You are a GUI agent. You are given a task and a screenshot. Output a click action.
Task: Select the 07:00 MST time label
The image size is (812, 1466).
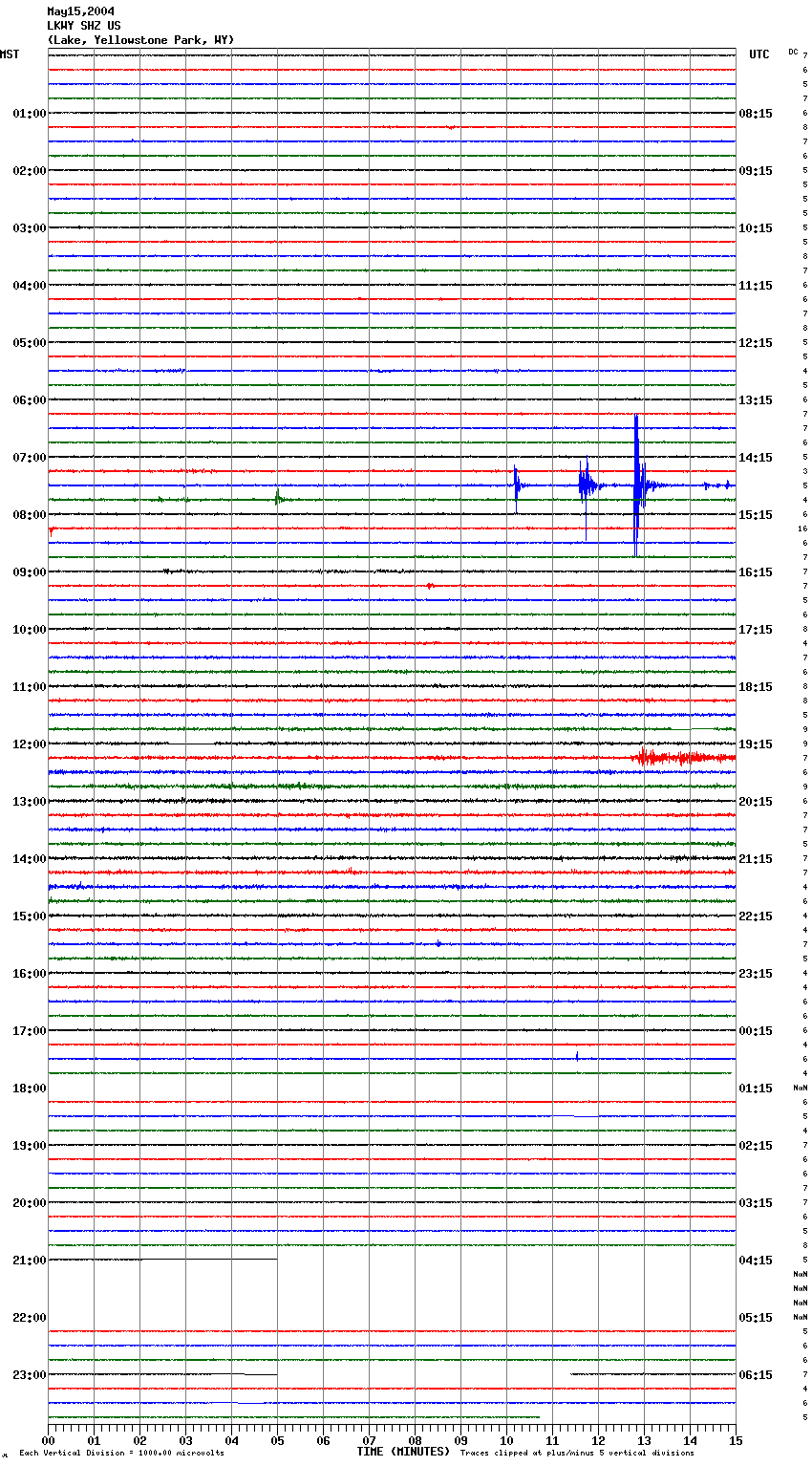30,458
